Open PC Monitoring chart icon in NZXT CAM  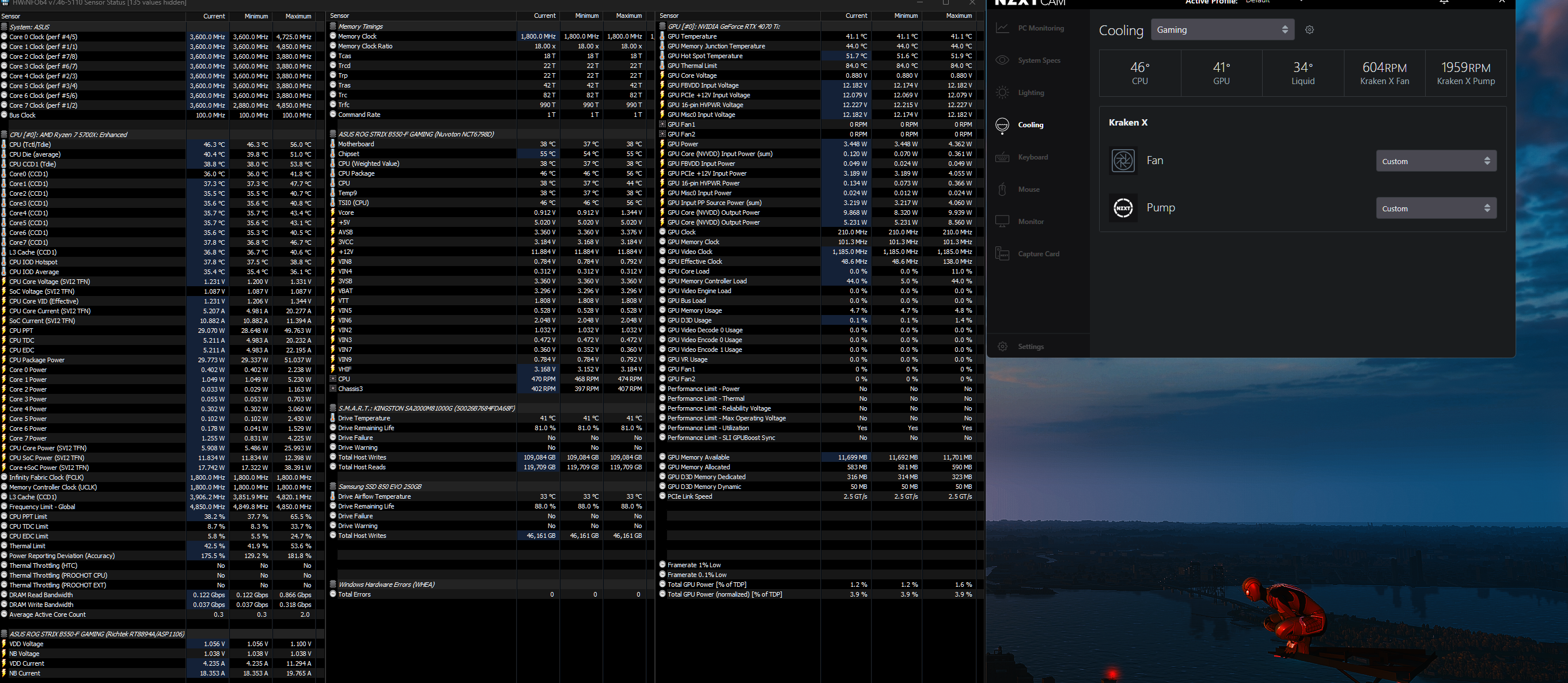[1002, 28]
